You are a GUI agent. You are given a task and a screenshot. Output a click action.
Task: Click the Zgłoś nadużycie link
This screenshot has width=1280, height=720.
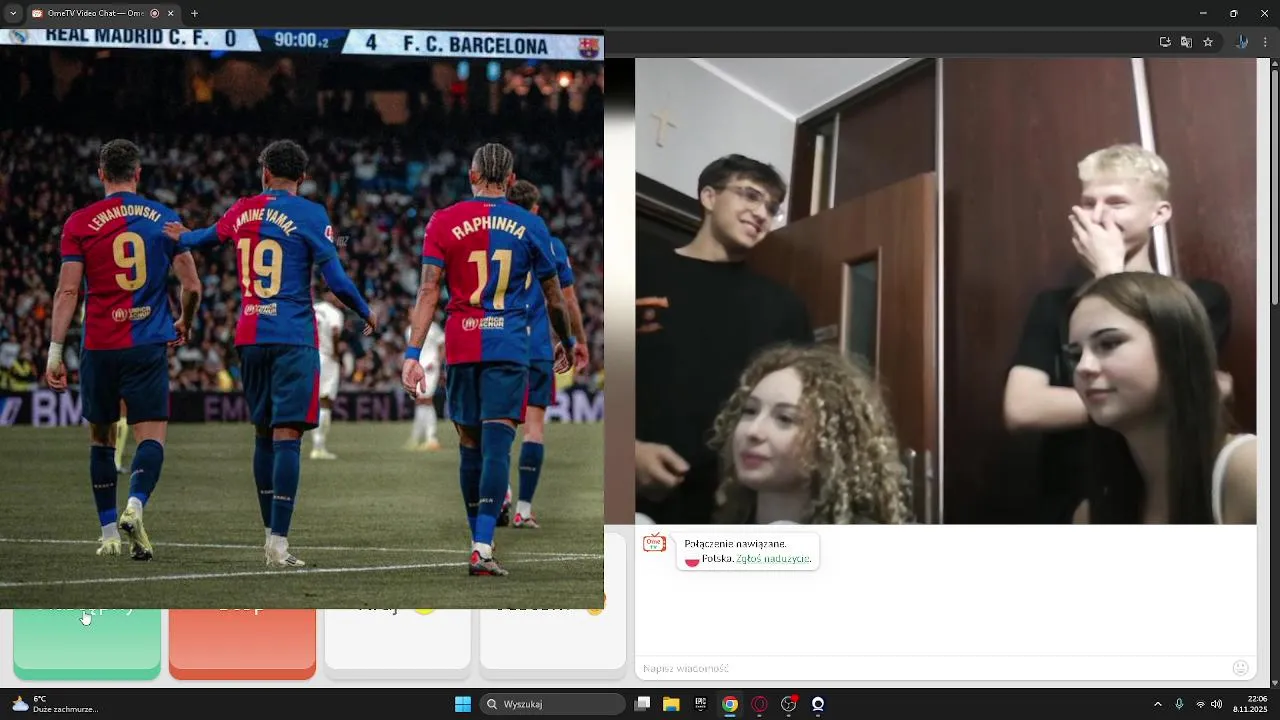point(773,558)
